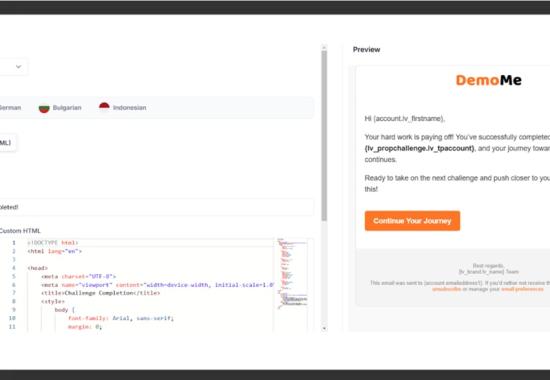550x380 pixels.
Task: Click the subject input field ending in 'pleted!'
Action: 156,207
